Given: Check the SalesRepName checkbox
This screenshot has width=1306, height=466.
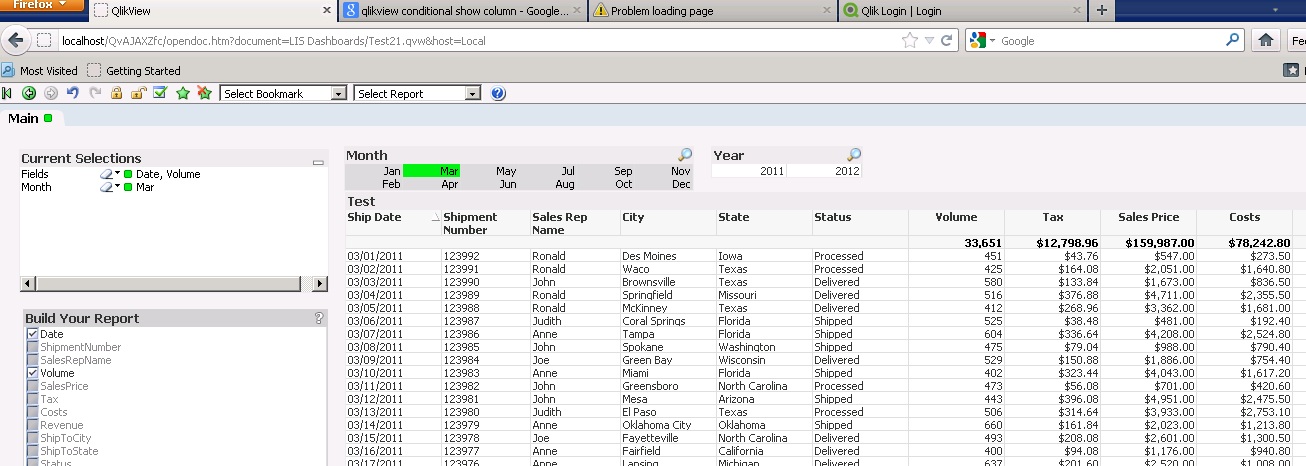Looking at the screenshot, I should tap(33, 360).
